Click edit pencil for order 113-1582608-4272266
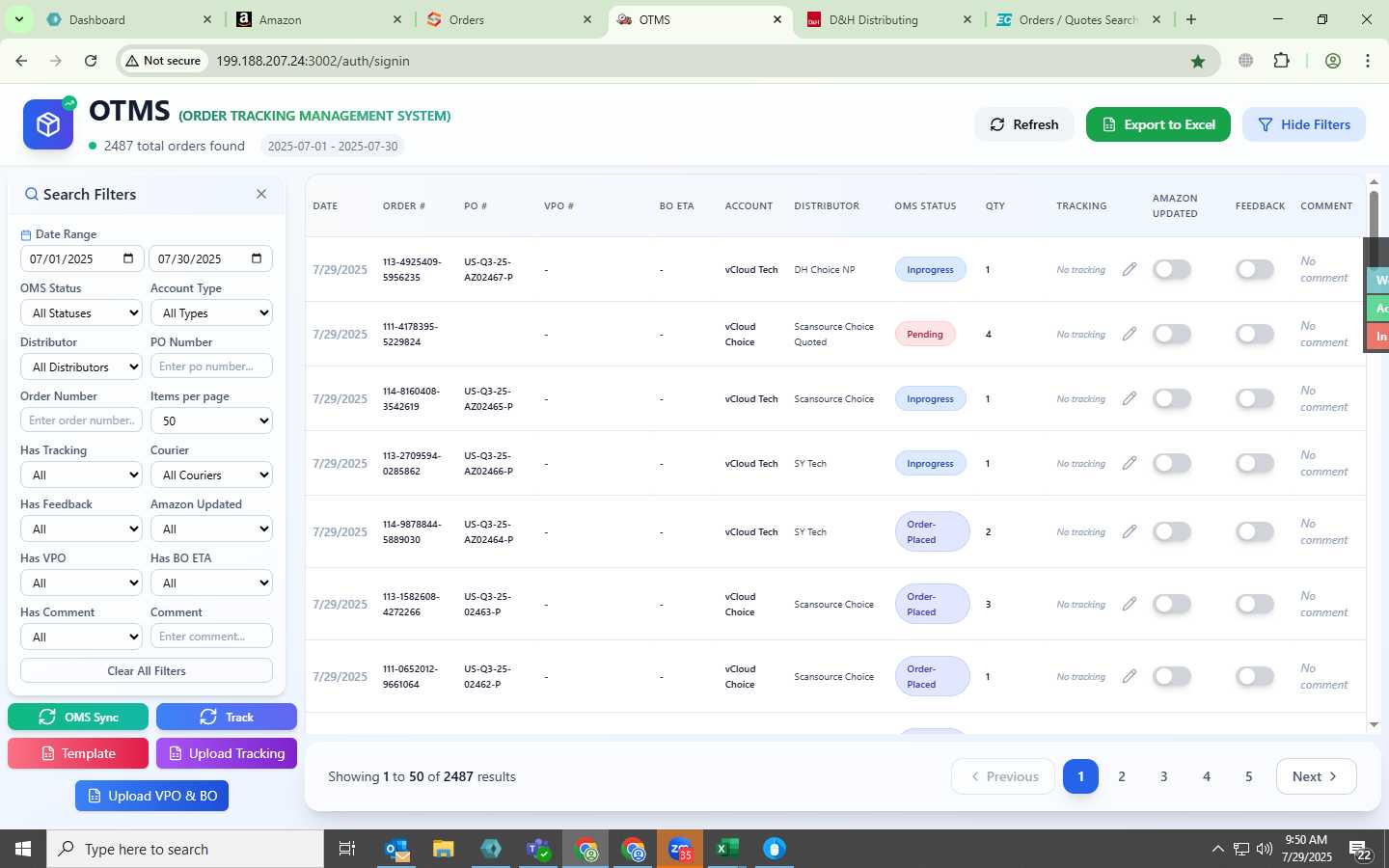The height and width of the screenshot is (868, 1389). point(1130,604)
